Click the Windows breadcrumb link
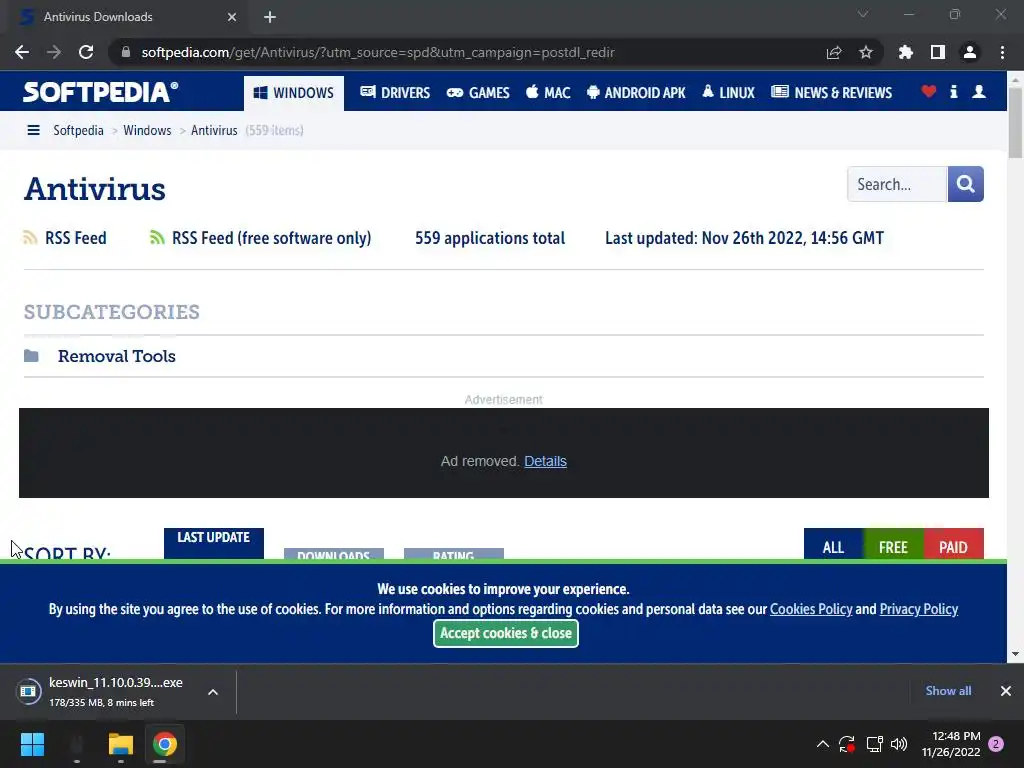 [x=147, y=131]
